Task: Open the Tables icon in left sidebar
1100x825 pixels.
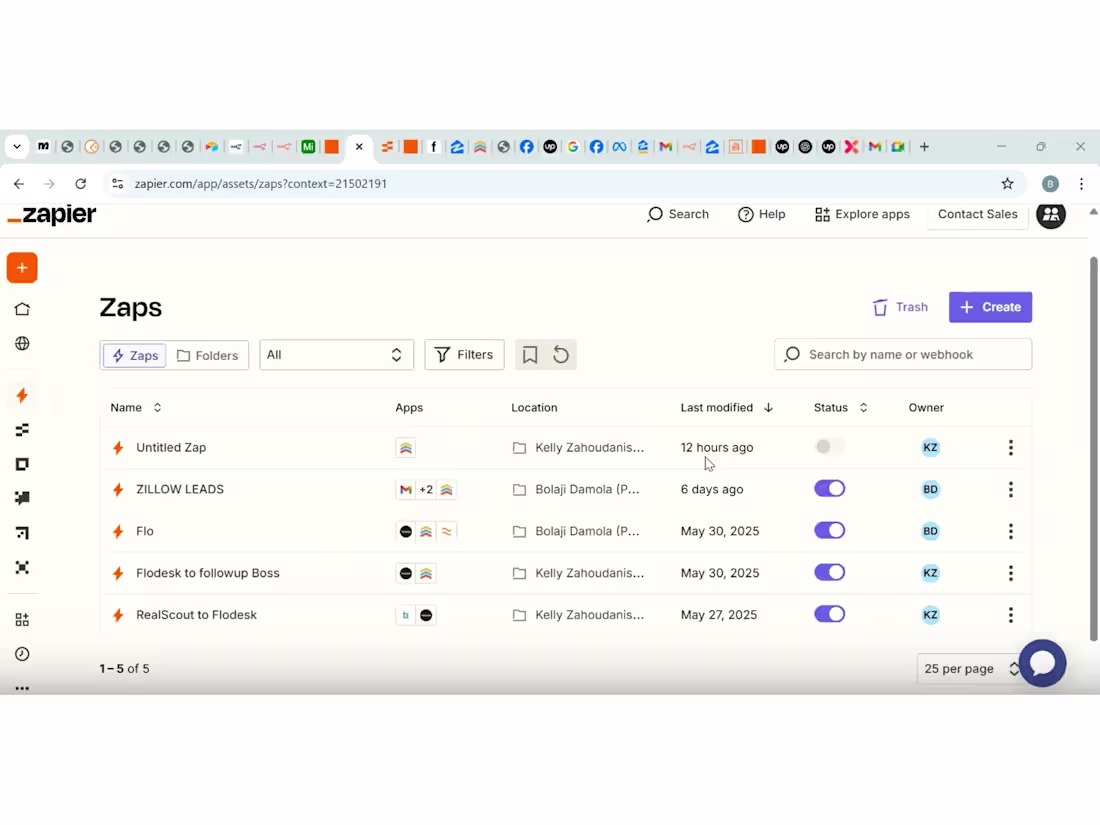Action: pos(22,430)
